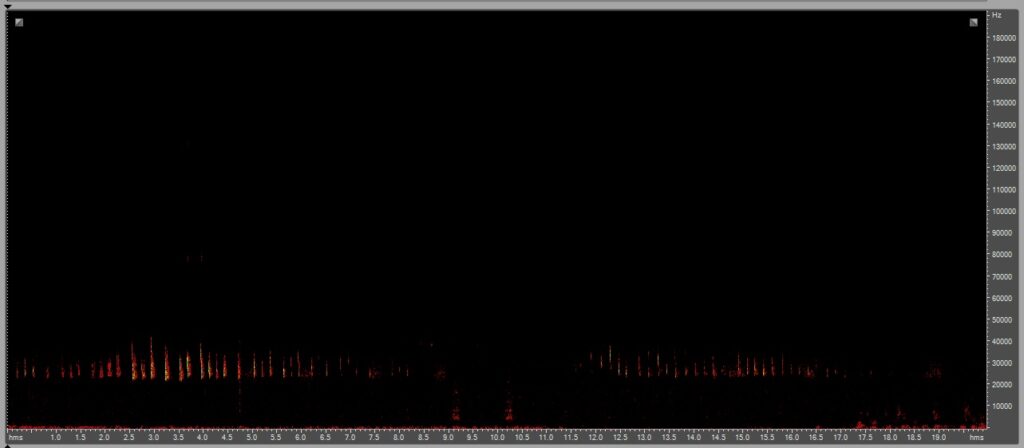This screenshot has height=448, width=1024.
Task: Click the 2.0 mark on the time ruler
Action: click(x=104, y=437)
